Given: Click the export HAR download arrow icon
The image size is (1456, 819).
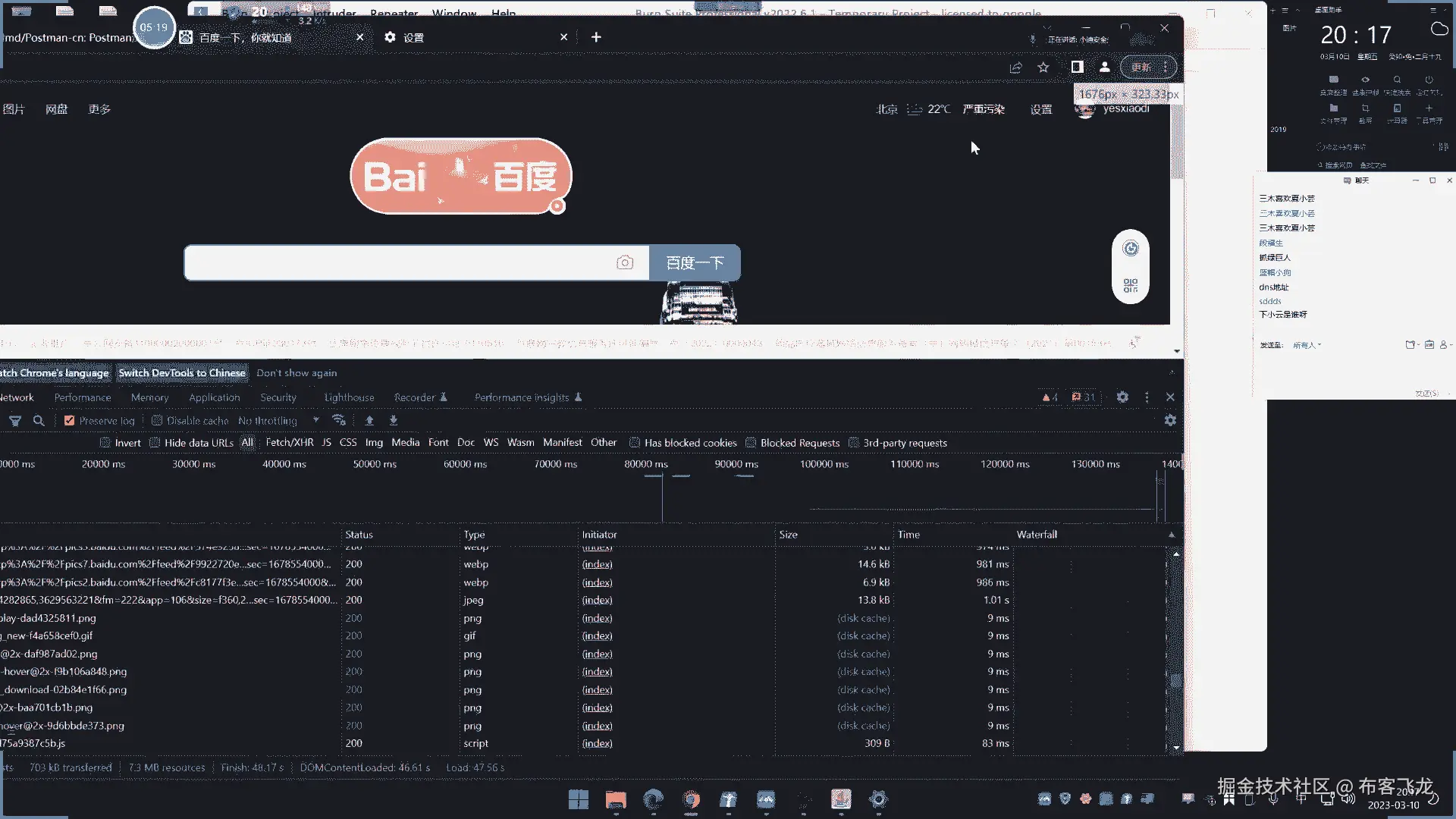Looking at the screenshot, I should tap(394, 421).
